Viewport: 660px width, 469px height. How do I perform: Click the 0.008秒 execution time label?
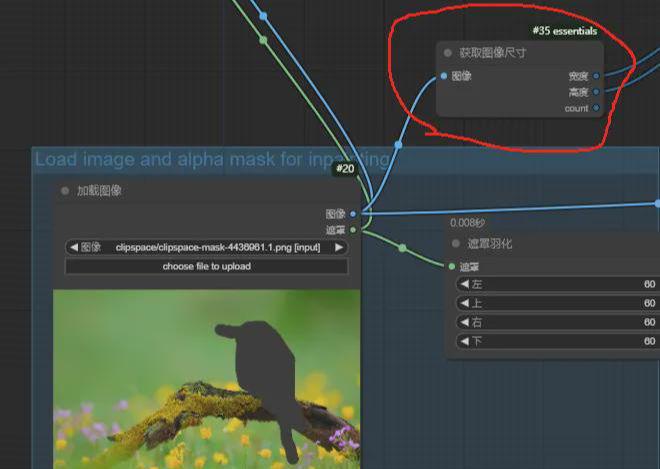tap(467, 222)
